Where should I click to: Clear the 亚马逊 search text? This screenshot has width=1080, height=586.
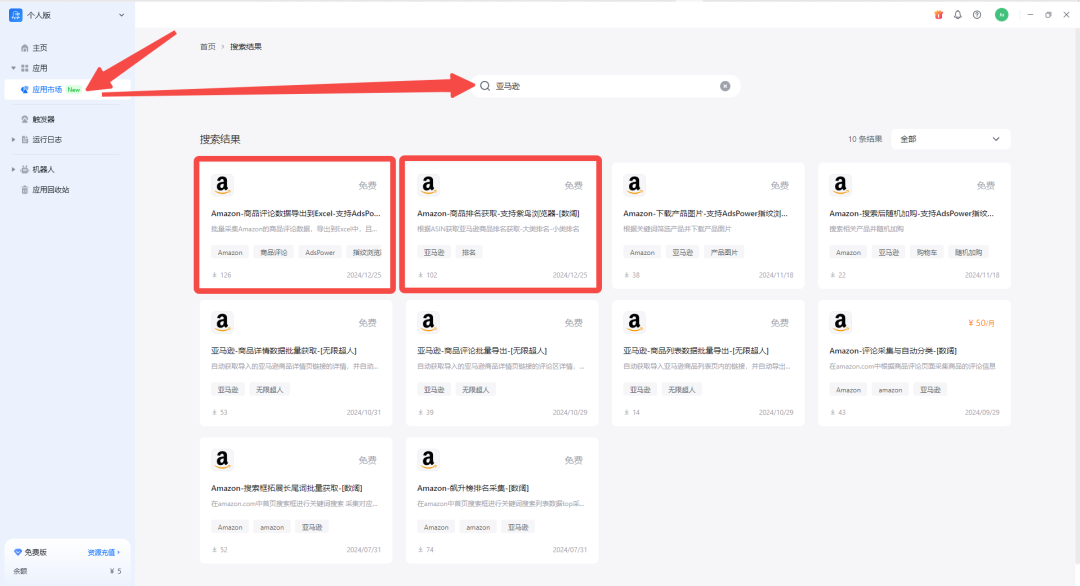pos(725,86)
